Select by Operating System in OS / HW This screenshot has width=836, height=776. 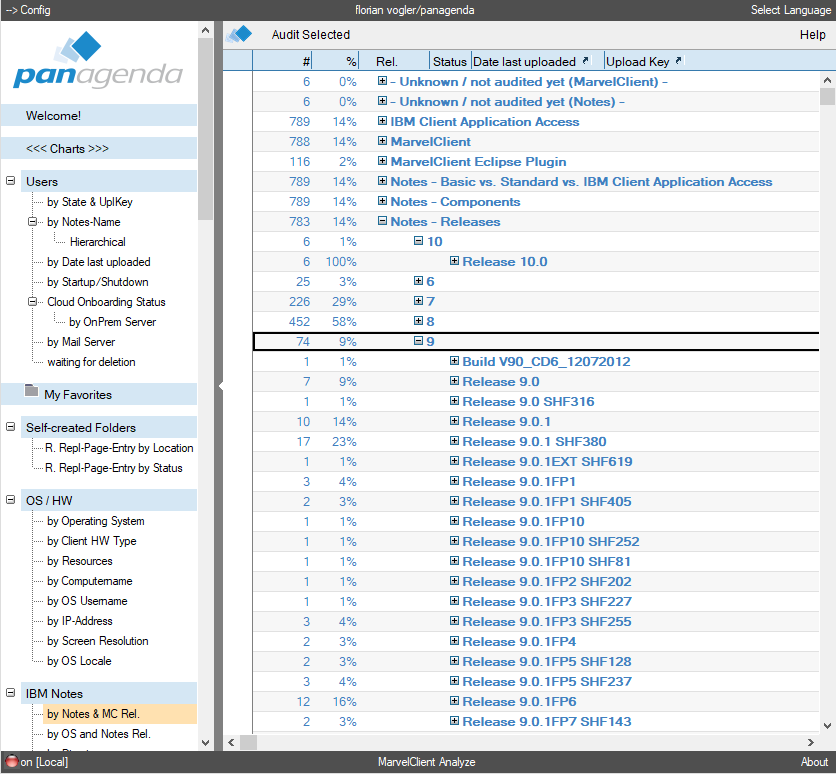pos(95,521)
